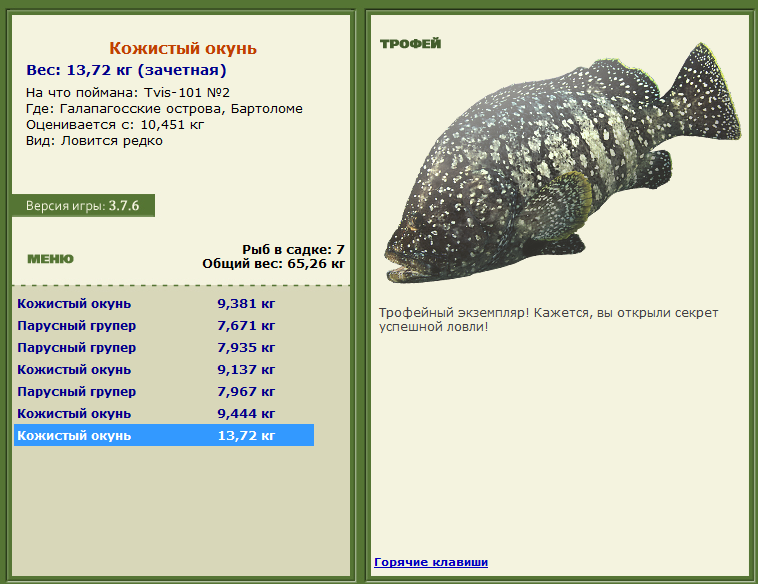
Task: Select Кожистый окунь 9,444 кг row
Action: [164, 414]
